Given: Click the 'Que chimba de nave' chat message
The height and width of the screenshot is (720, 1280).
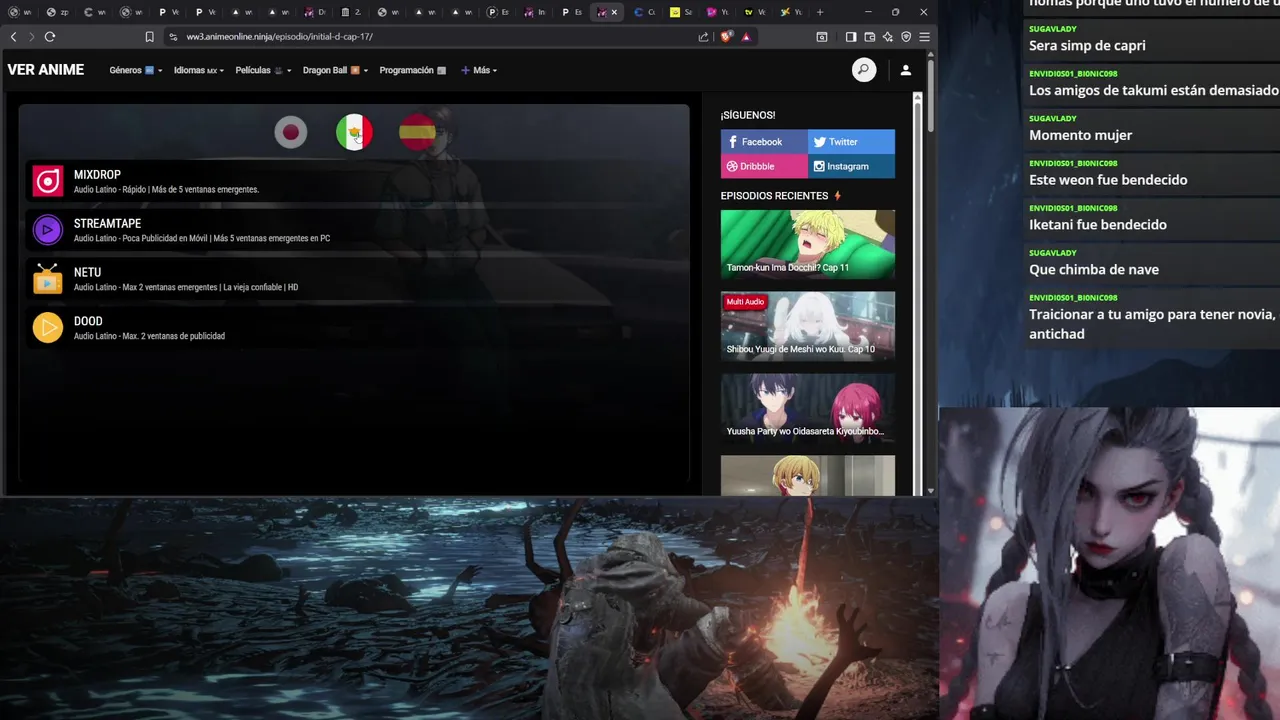Looking at the screenshot, I should (1094, 269).
